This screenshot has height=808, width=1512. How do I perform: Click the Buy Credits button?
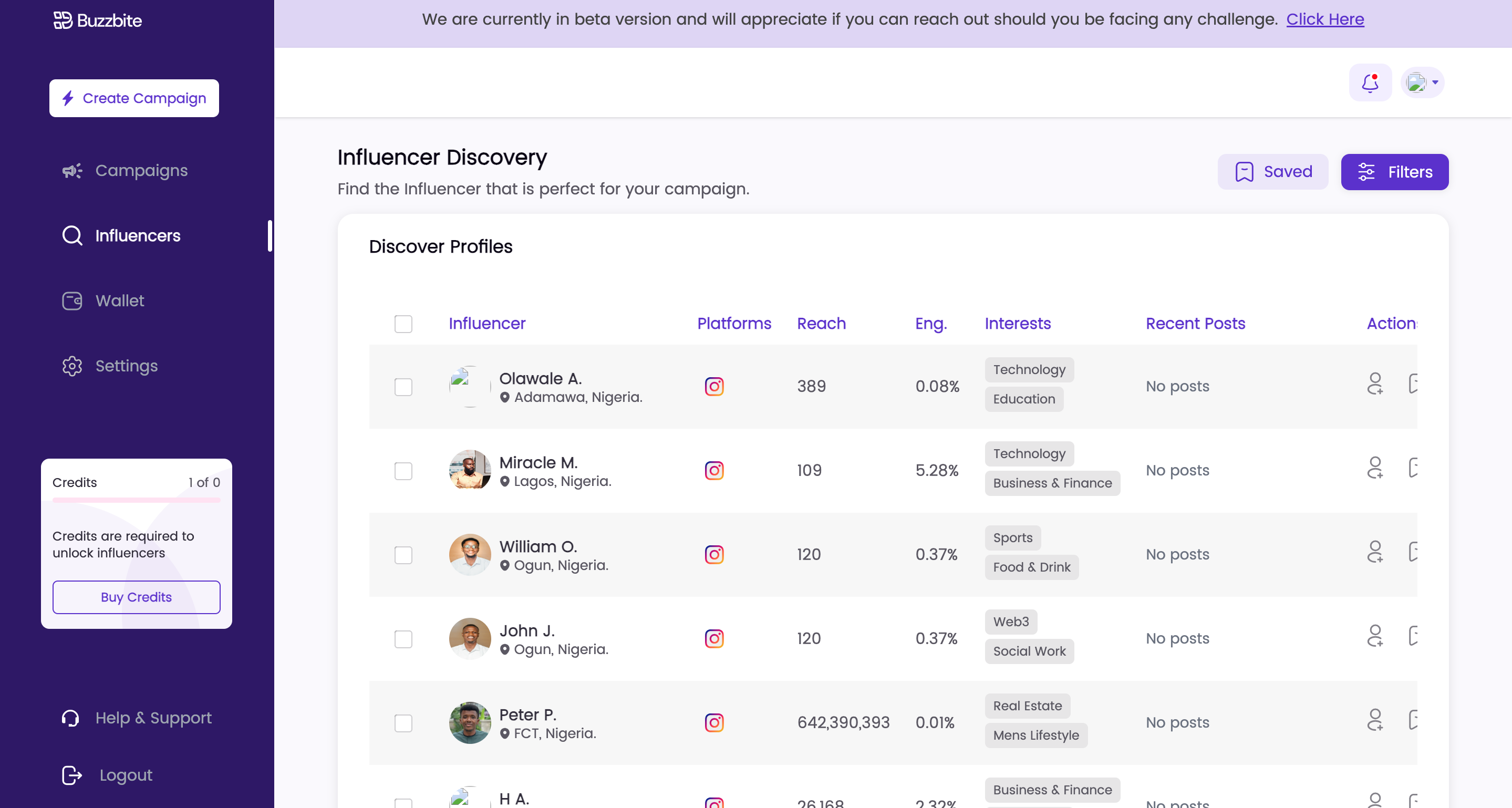point(136,597)
